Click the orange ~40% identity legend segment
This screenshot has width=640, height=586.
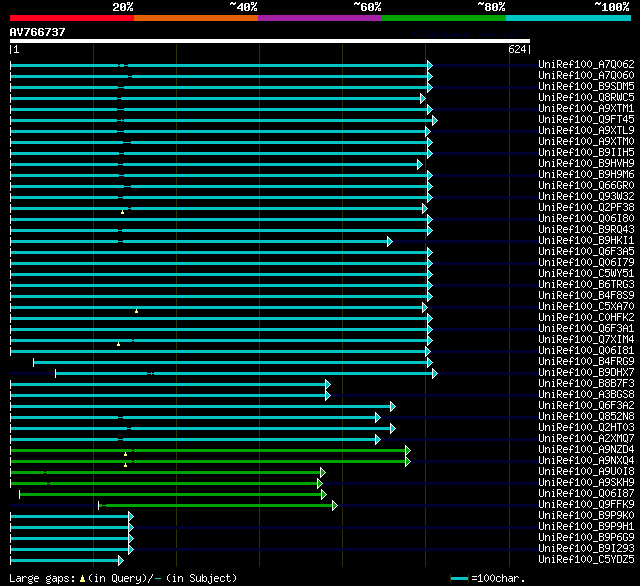(196, 18)
